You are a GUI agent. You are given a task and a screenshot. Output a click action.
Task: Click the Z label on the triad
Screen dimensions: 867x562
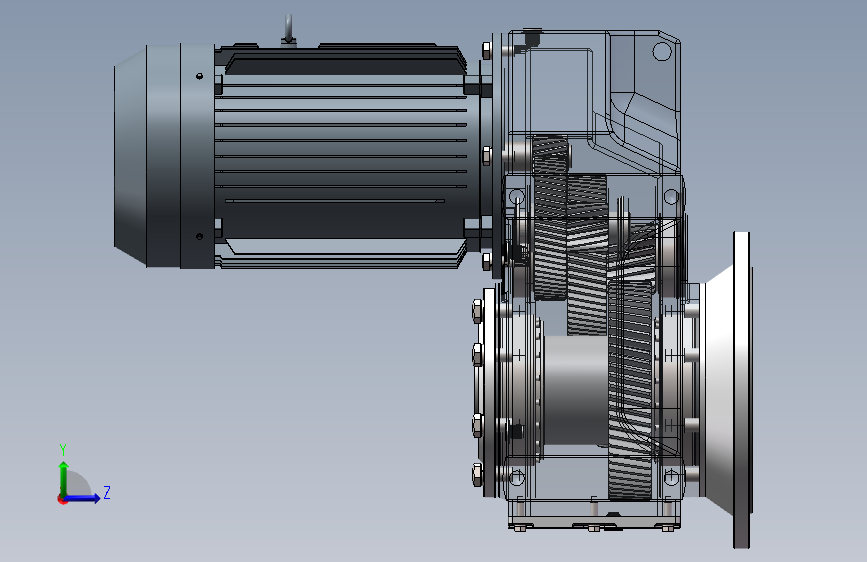tap(107, 492)
